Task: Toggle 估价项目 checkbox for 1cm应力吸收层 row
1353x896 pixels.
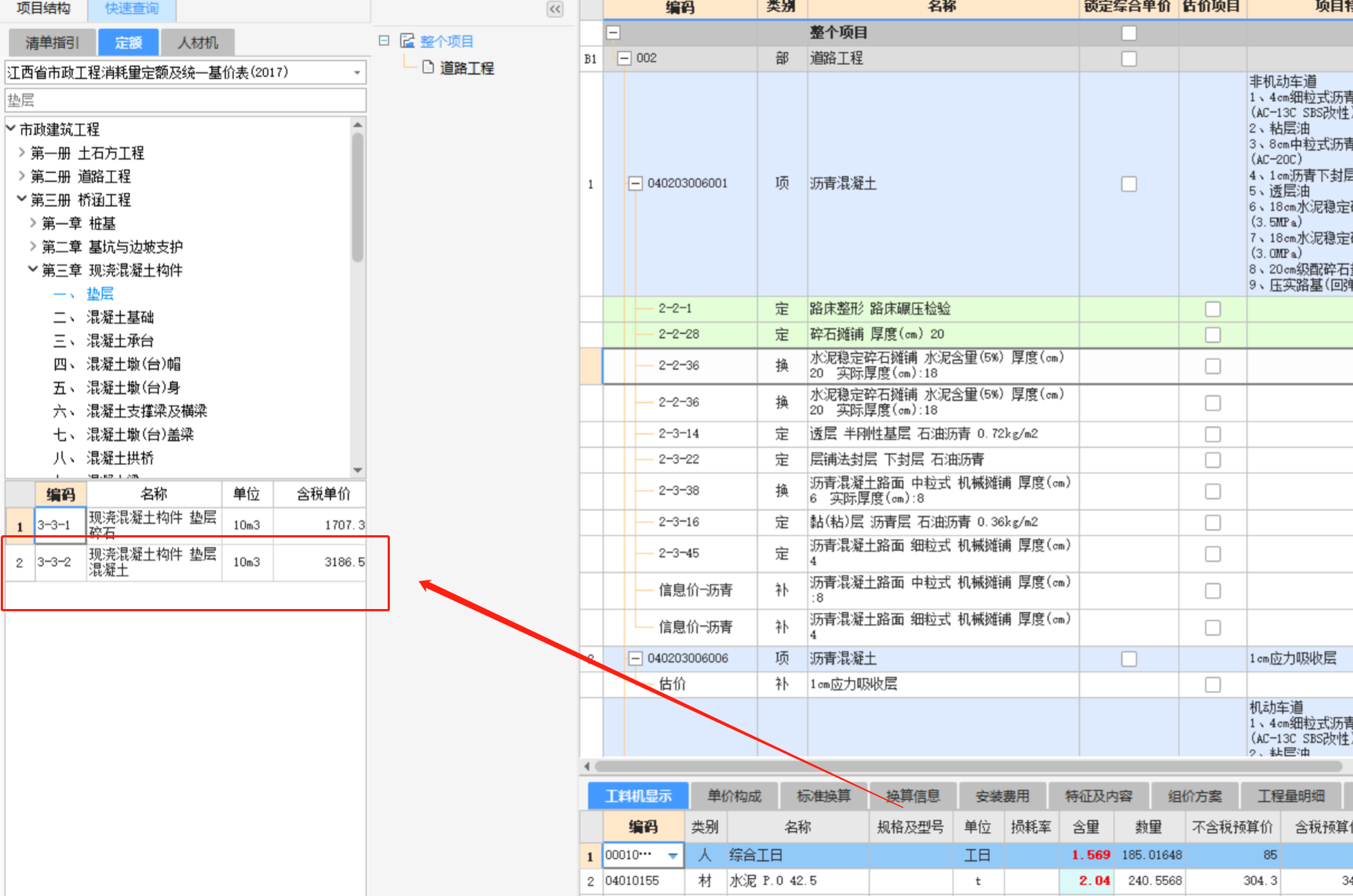Action: (1213, 684)
